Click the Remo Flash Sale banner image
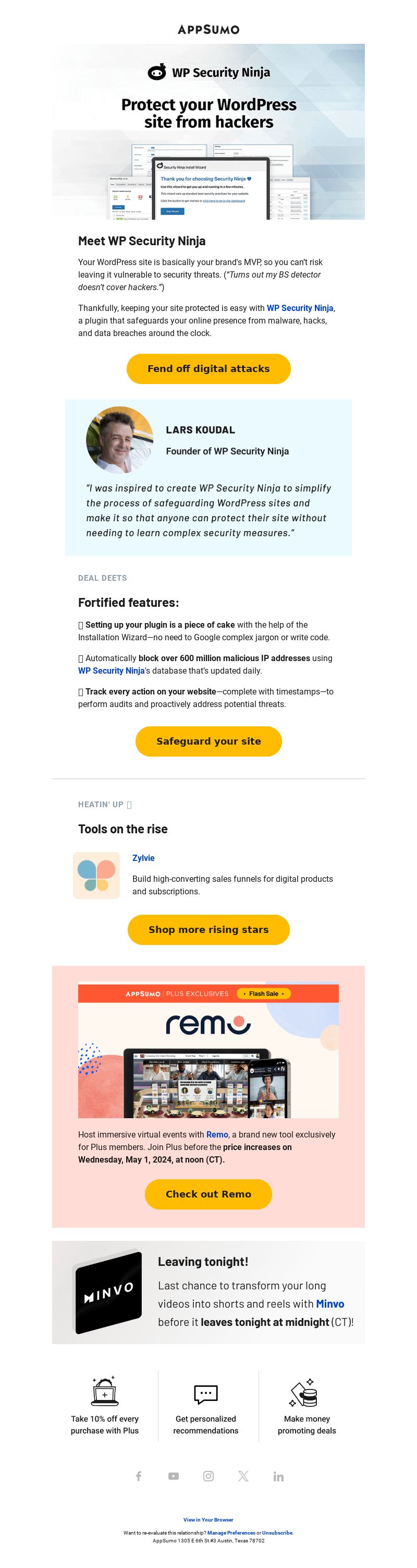 (208, 1050)
